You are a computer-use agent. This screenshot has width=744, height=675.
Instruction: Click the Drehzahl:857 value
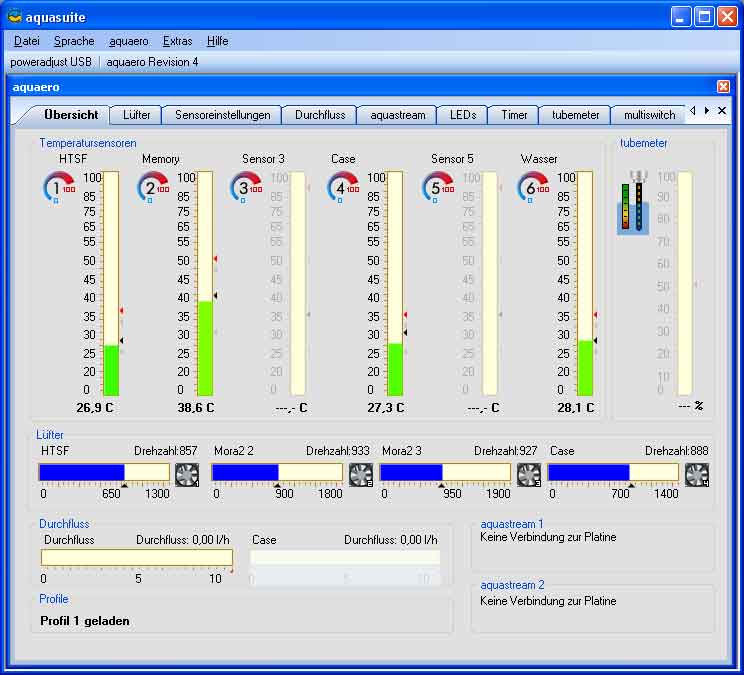pyautogui.click(x=166, y=451)
